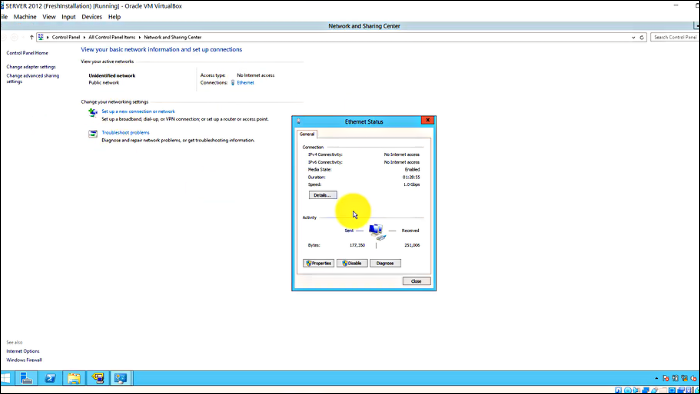Viewport: 700px width, 394px height.
Task: Expand the chevron after All Control Panel Items
Action: click(x=139, y=37)
